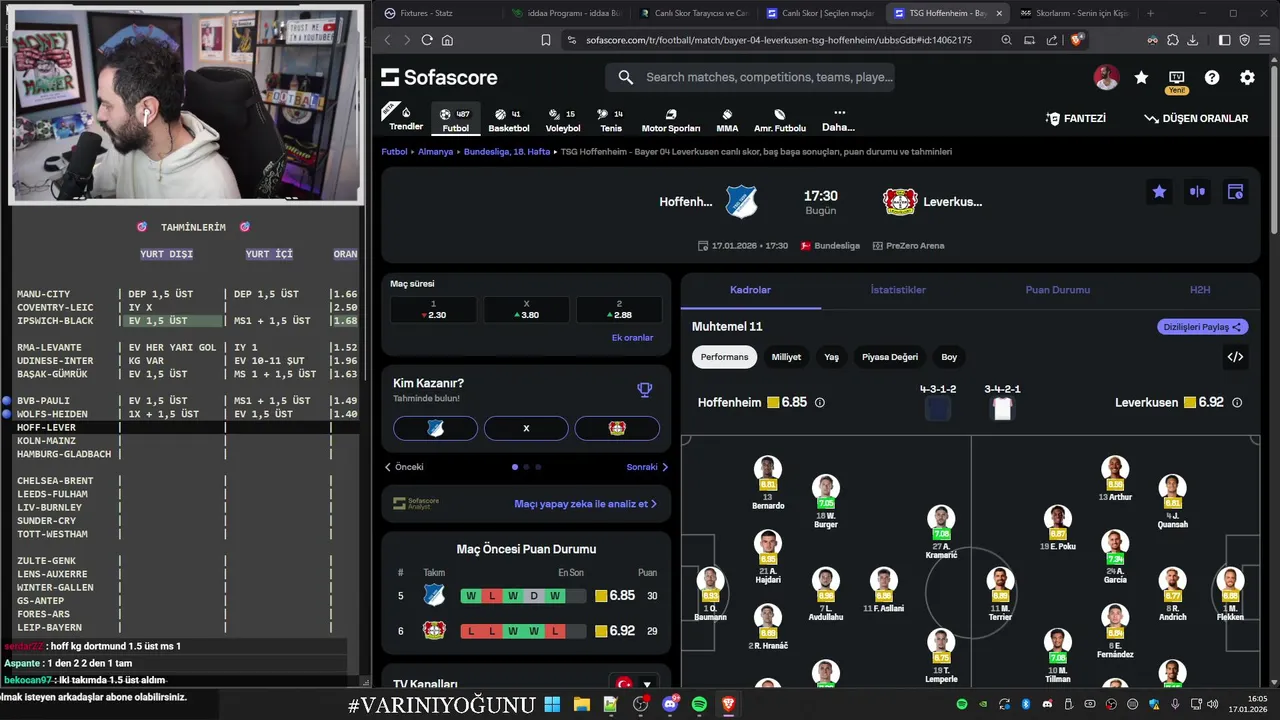Screen dimensions: 1280x720
Task: Open DÜŞEN ORANLAR link
Action: pyautogui.click(x=1196, y=118)
